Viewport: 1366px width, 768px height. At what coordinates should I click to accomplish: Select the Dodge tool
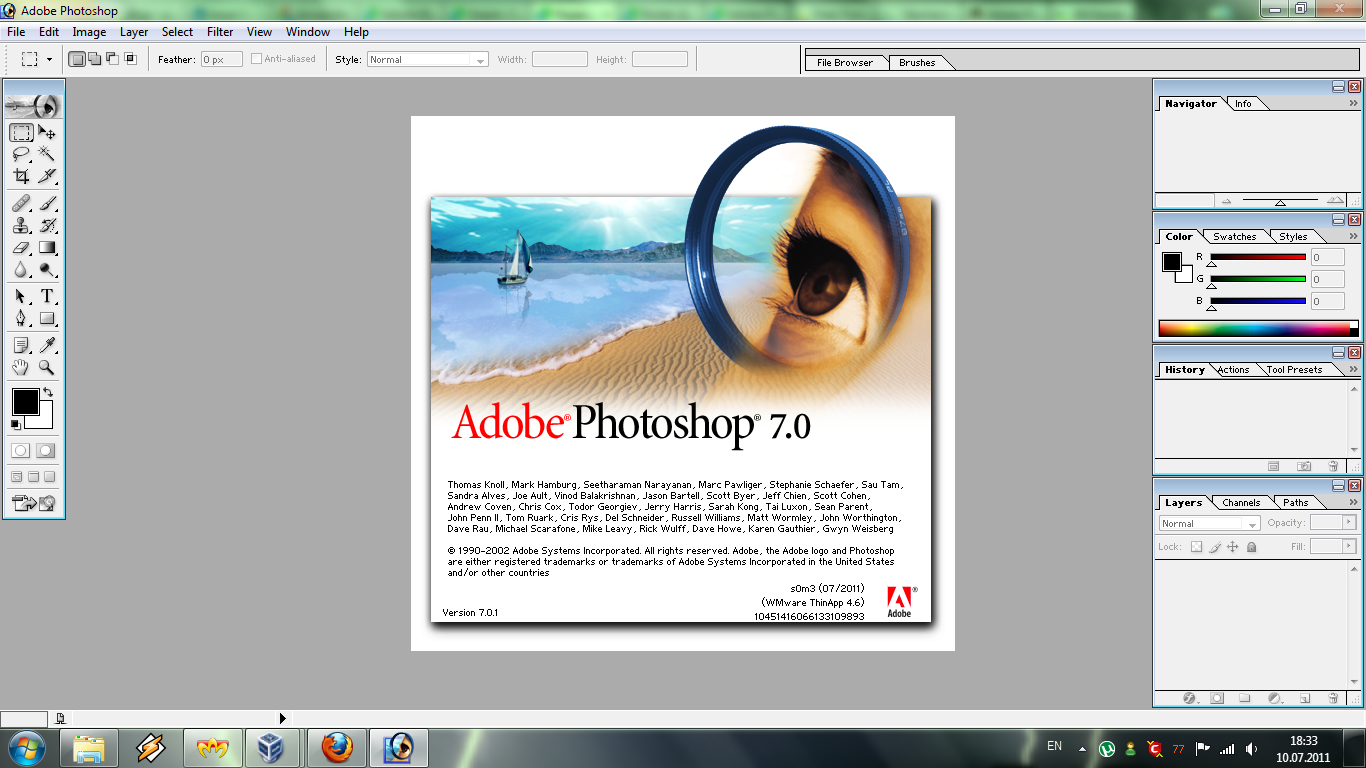pos(47,270)
